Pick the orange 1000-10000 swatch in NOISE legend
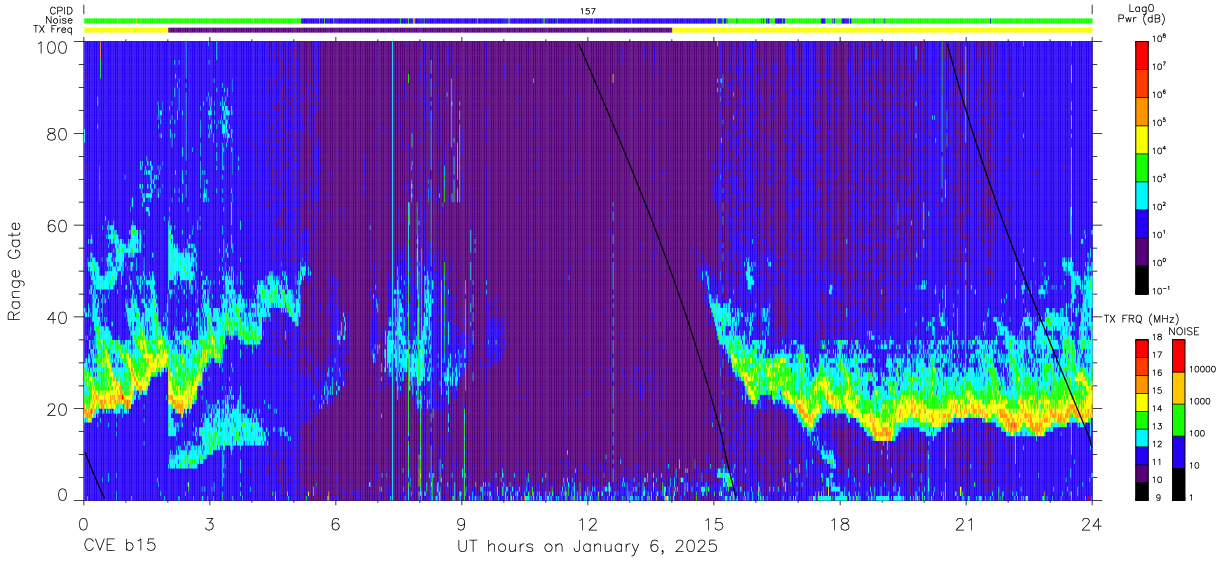Image resolution: width=1228 pixels, height=567 pixels. (1179, 388)
